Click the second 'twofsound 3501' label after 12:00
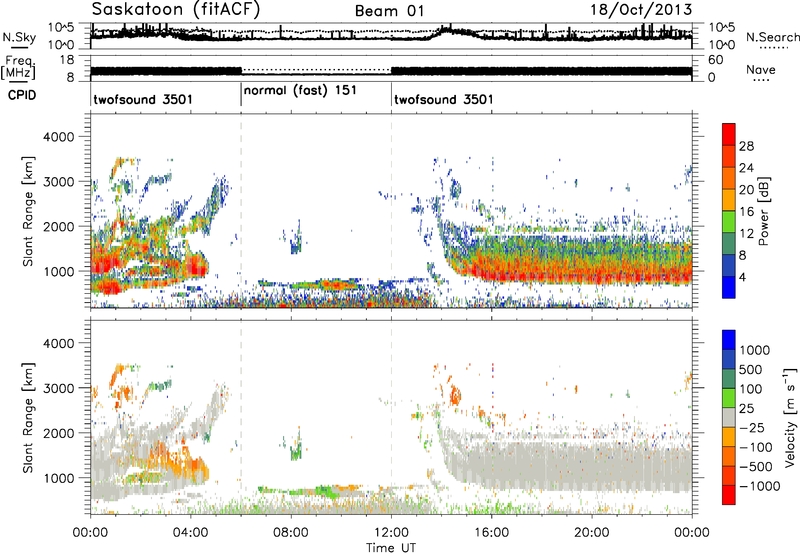 [444, 99]
